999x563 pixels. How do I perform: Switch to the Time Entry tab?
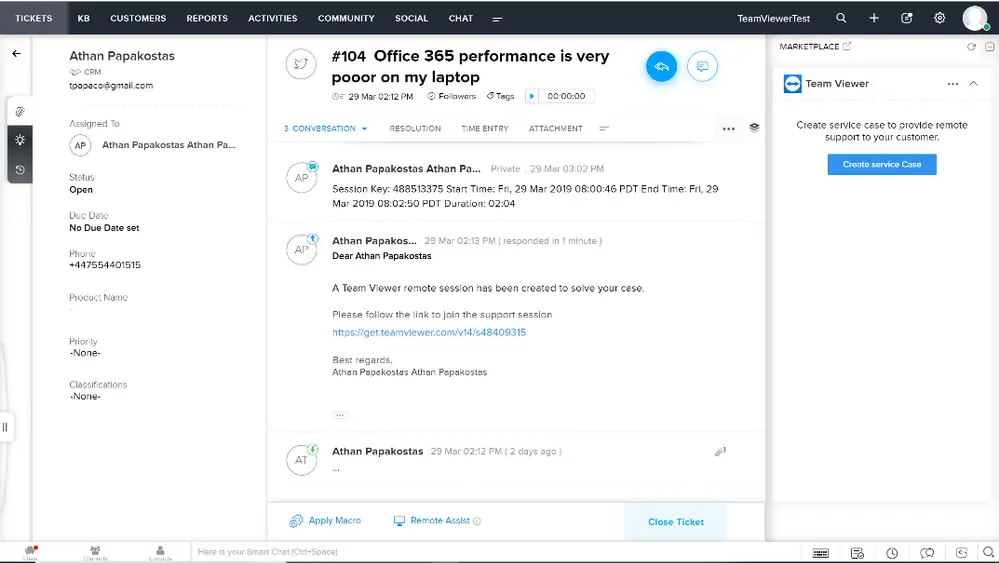[485, 128]
